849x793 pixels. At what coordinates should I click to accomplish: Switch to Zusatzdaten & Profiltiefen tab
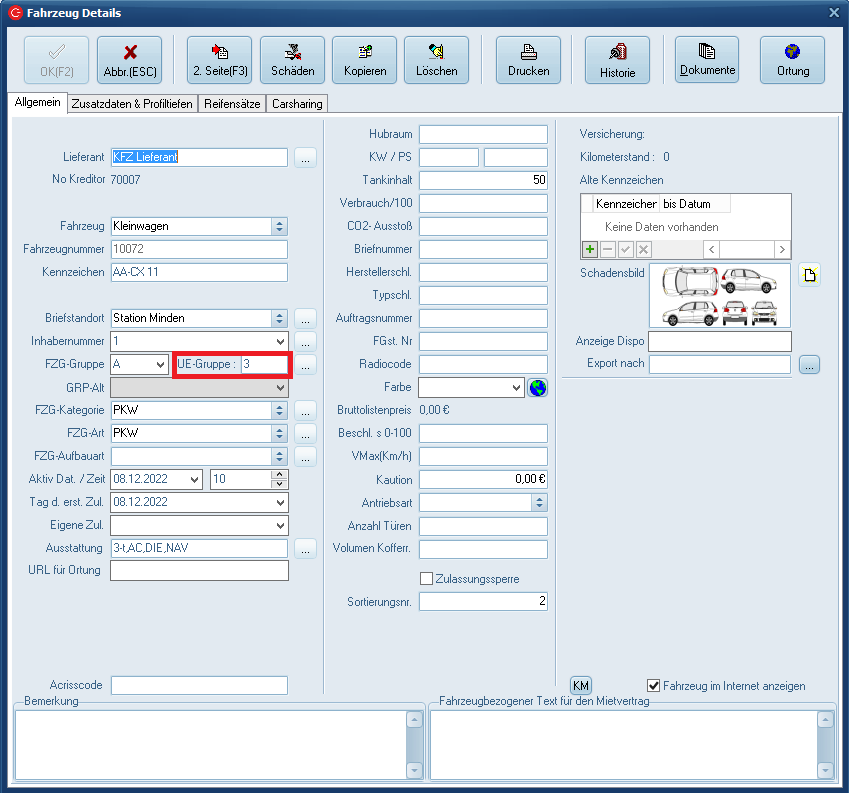point(132,104)
